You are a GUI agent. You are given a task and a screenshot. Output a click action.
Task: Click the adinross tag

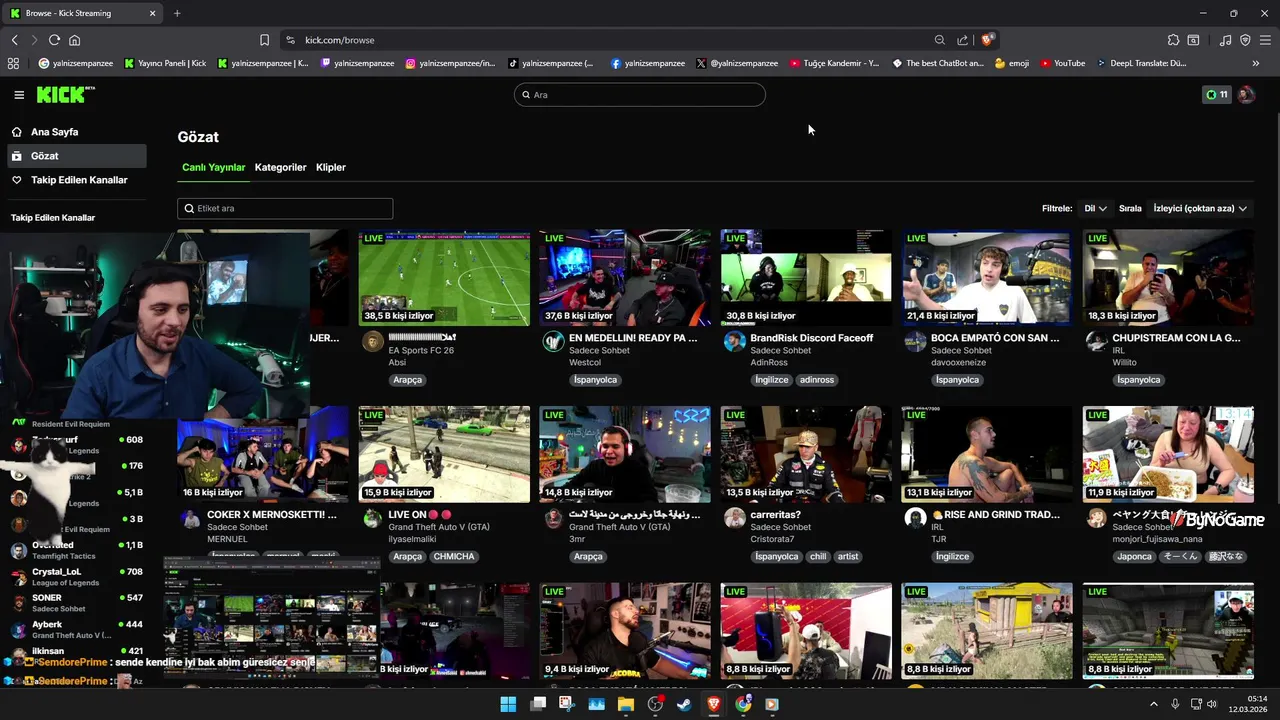817,380
